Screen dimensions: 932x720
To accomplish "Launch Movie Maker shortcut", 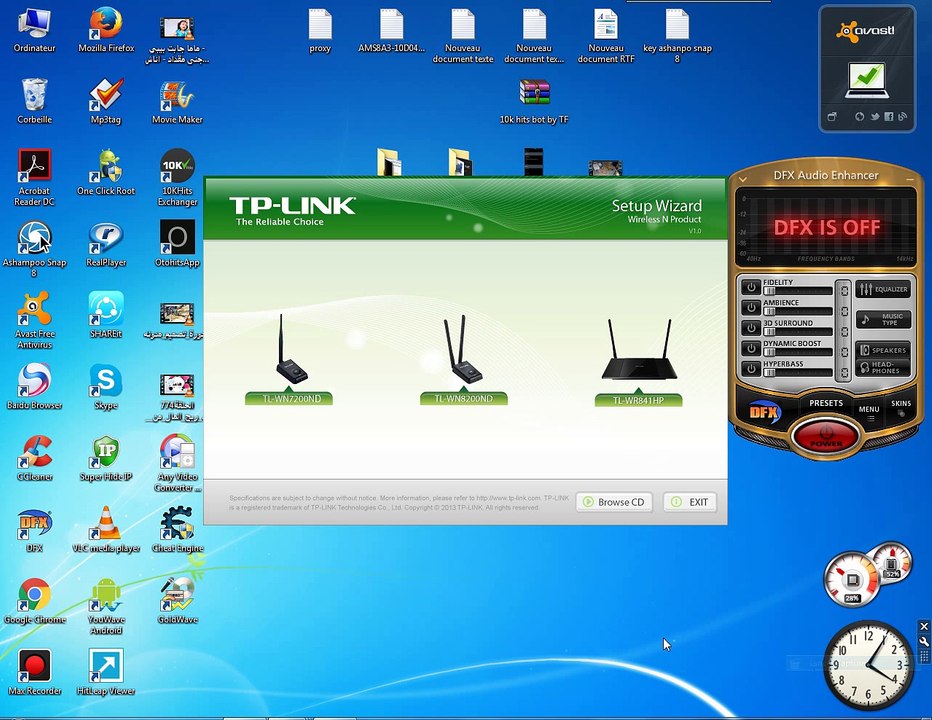I will point(177,101).
